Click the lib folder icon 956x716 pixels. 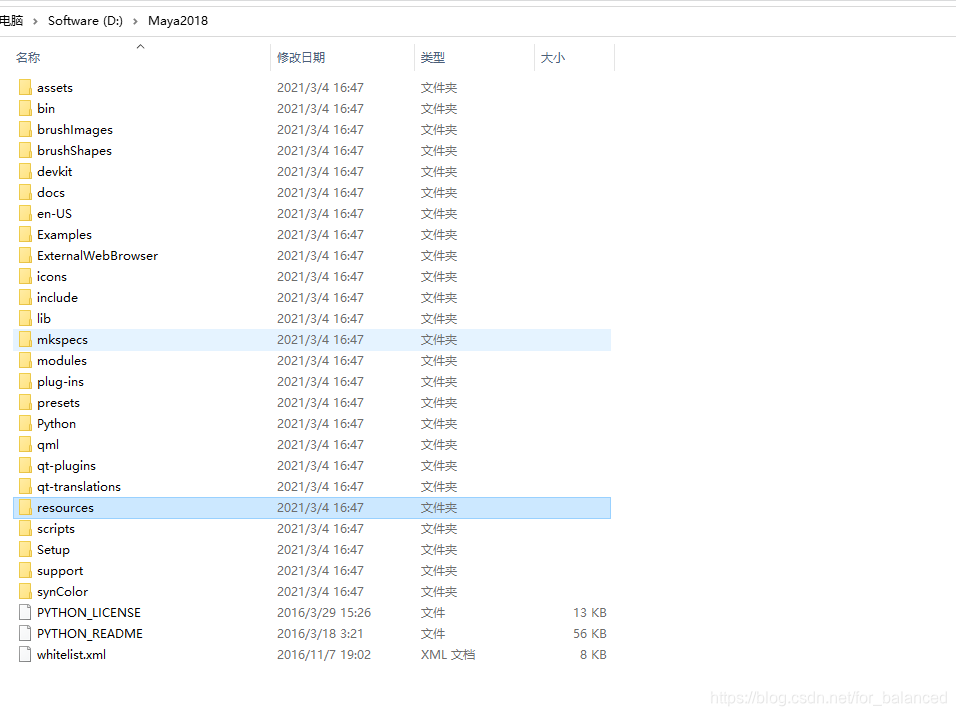[x=25, y=318]
